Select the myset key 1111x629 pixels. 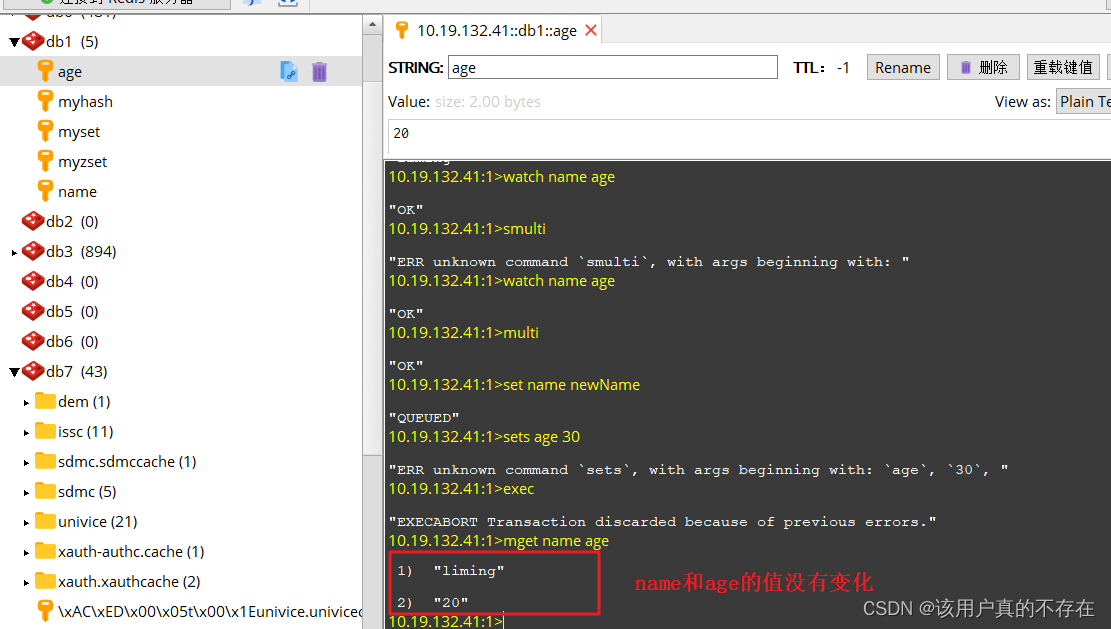79,132
